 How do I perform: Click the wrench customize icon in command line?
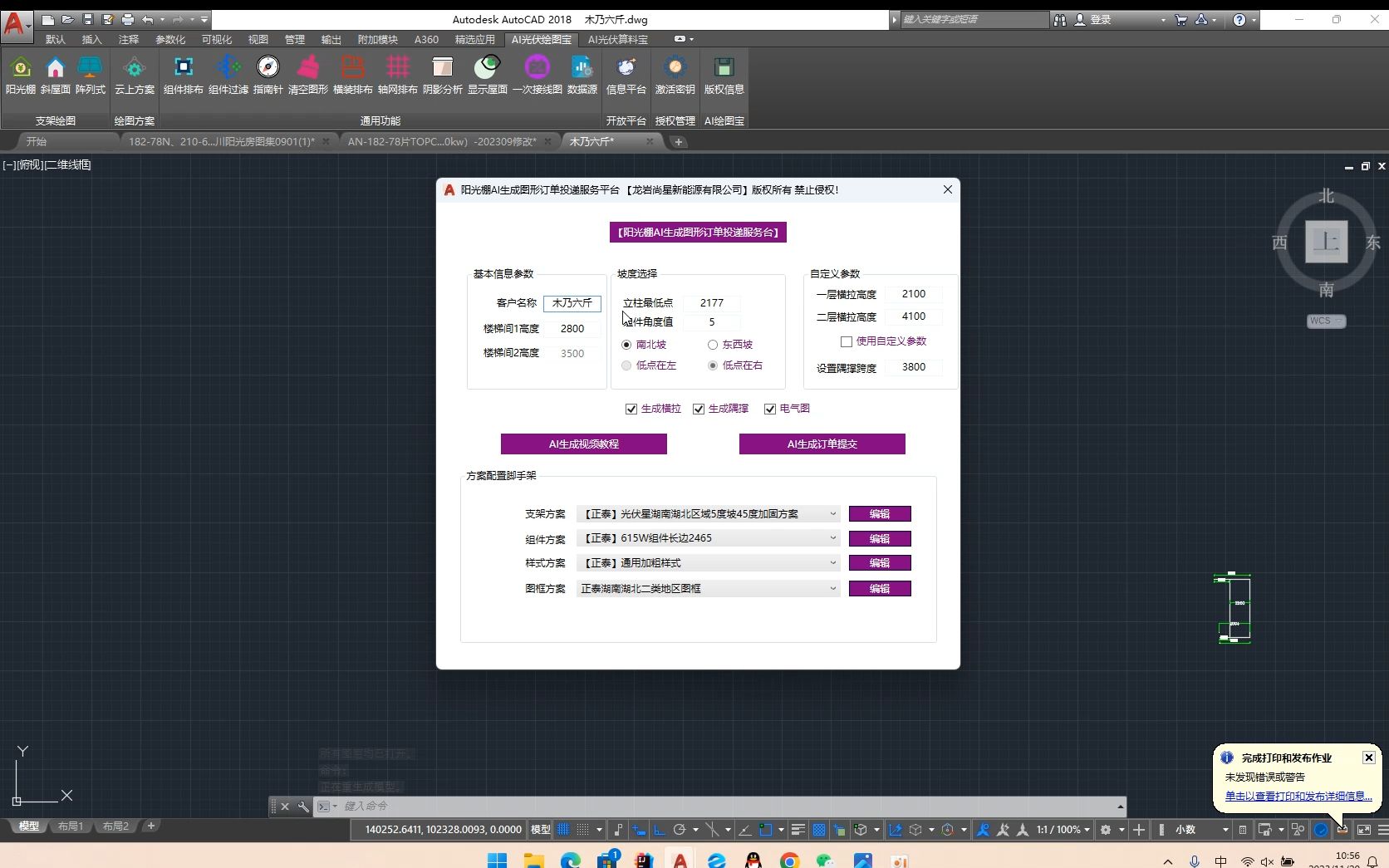pos(303,806)
